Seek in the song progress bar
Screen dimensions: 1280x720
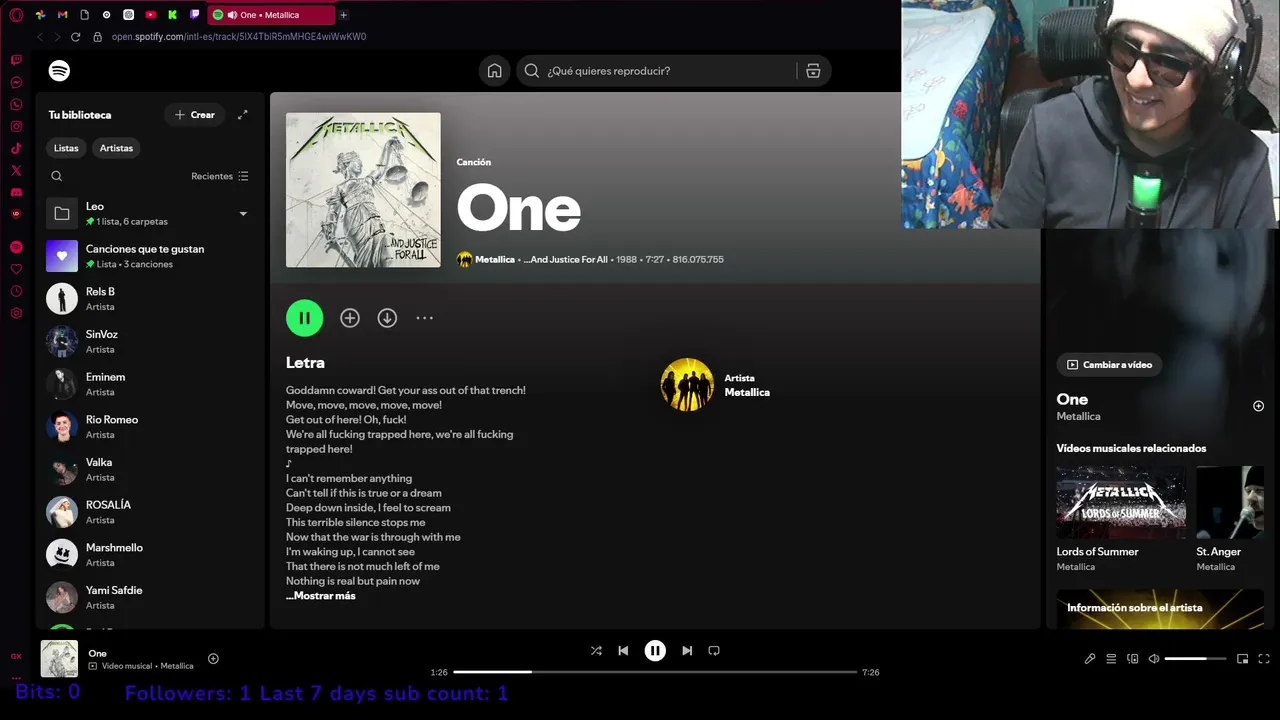click(655, 672)
